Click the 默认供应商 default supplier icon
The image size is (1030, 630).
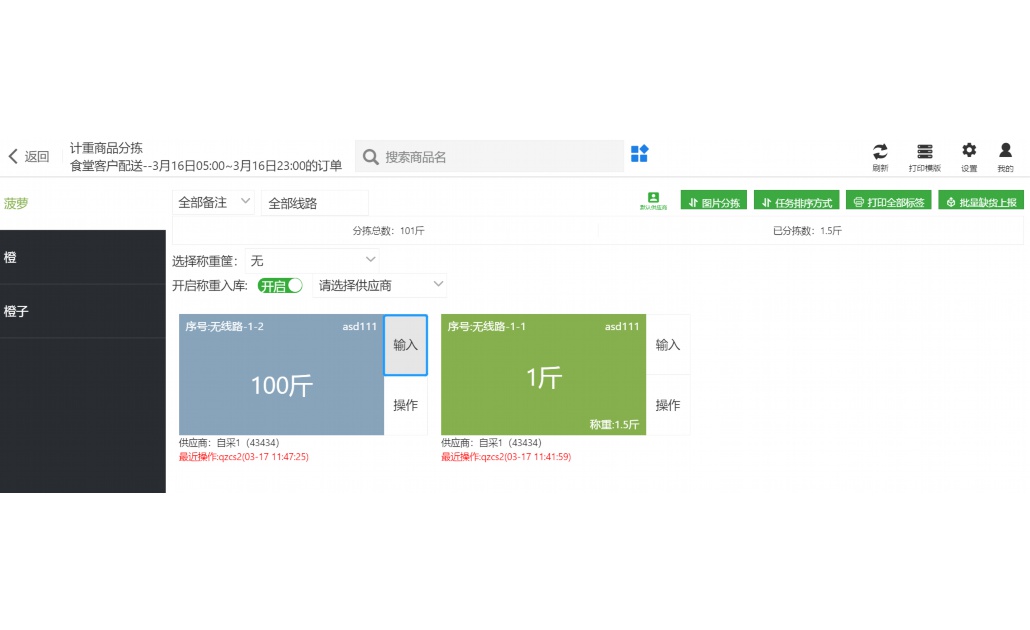(x=653, y=201)
